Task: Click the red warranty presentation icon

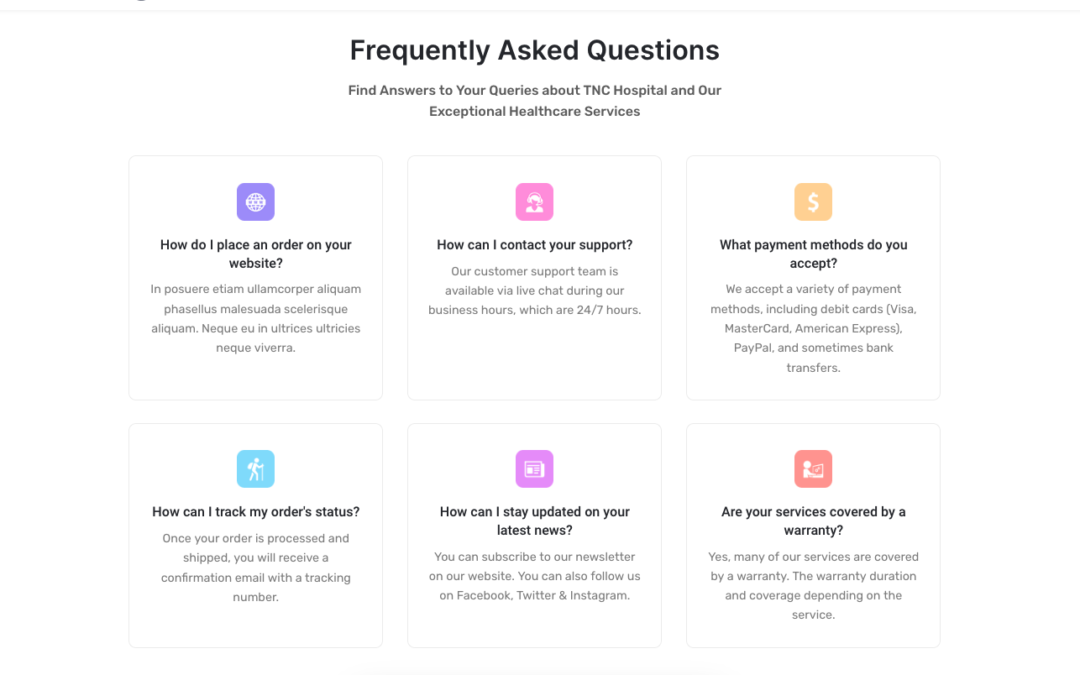Action: point(813,469)
